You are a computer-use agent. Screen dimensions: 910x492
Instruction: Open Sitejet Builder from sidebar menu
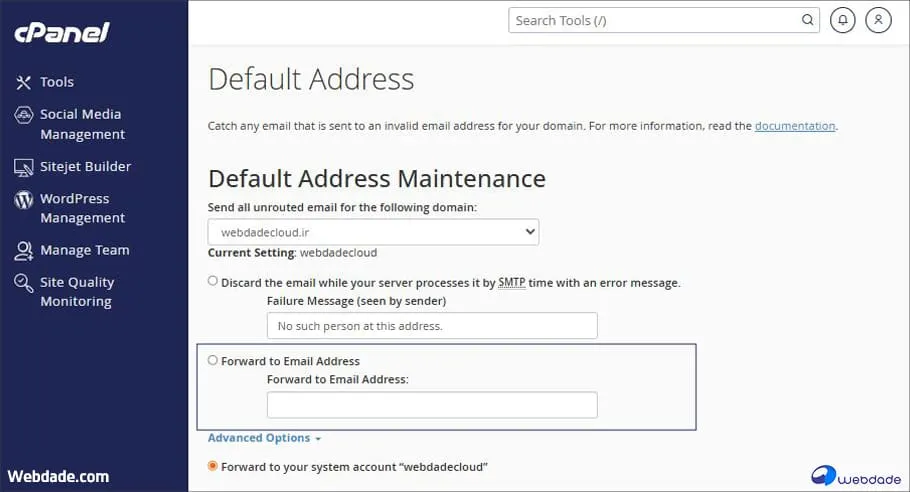(85, 167)
